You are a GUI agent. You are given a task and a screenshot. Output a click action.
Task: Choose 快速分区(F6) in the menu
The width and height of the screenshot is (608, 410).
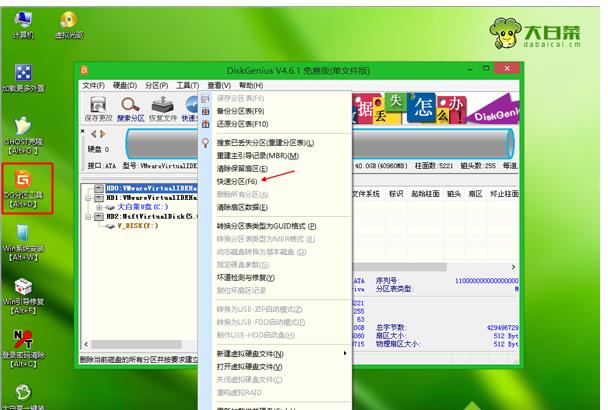pos(237,182)
